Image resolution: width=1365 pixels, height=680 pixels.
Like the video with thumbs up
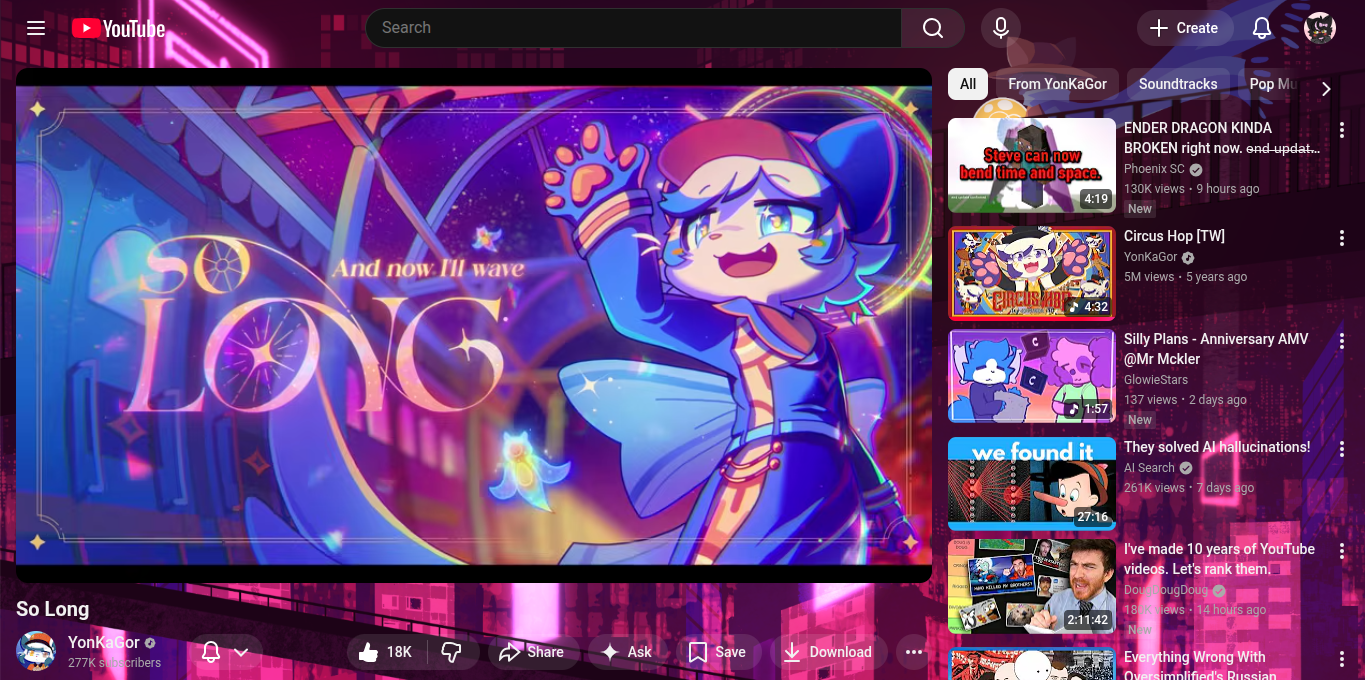point(385,652)
